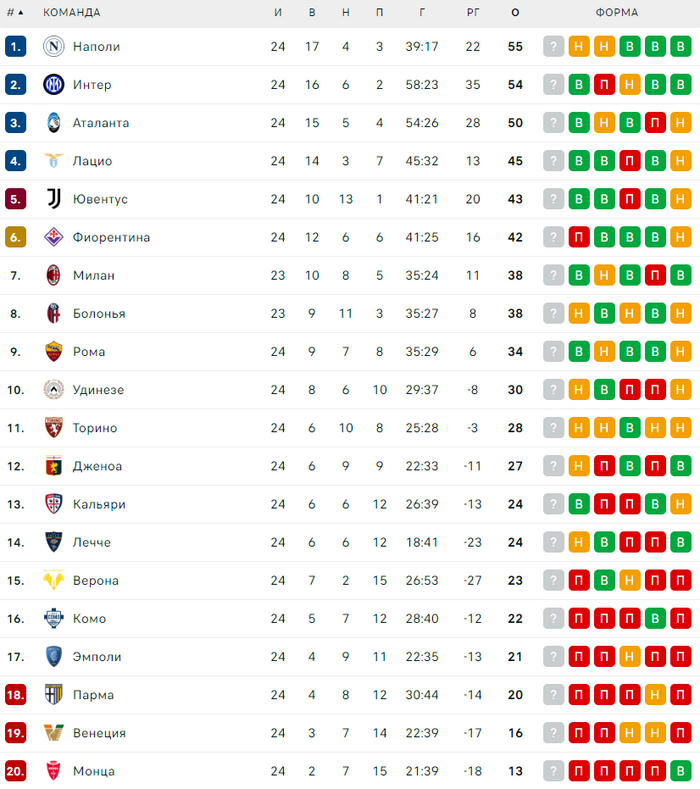Click the Inter club crest
This screenshot has width=700, height=789.
pyautogui.click(x=53, y=85)
